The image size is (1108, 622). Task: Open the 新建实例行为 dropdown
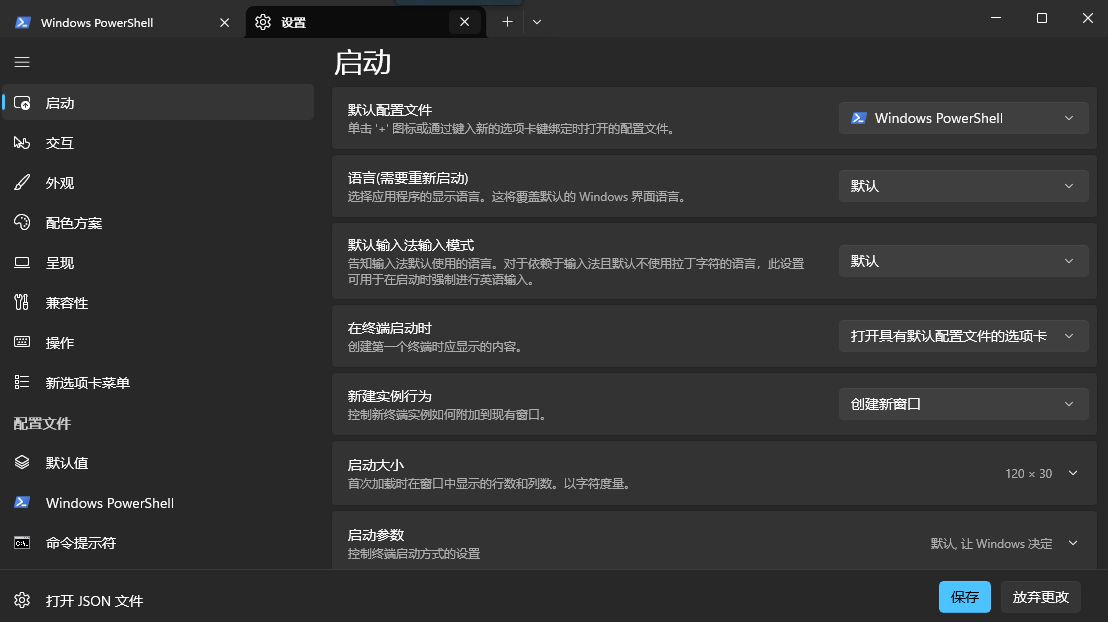click(963, 404)
